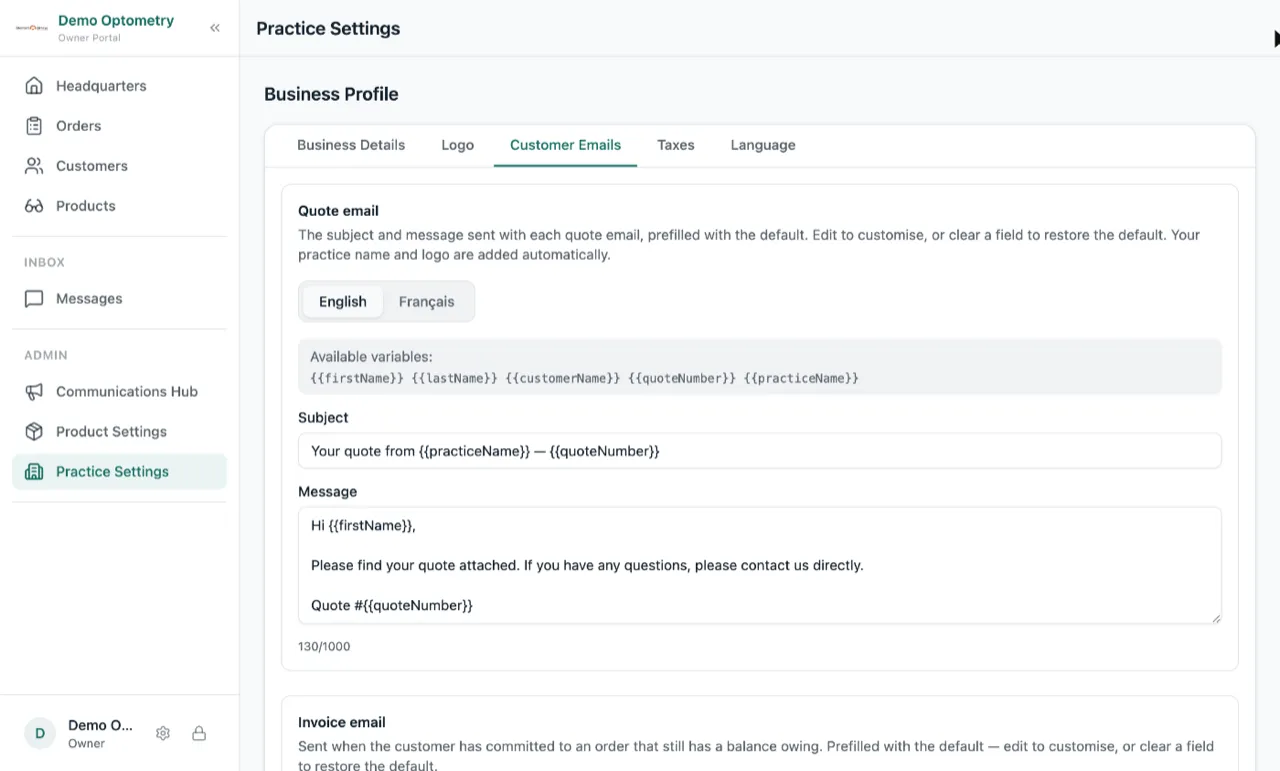Click the D user avatar

tap(40, 733)
